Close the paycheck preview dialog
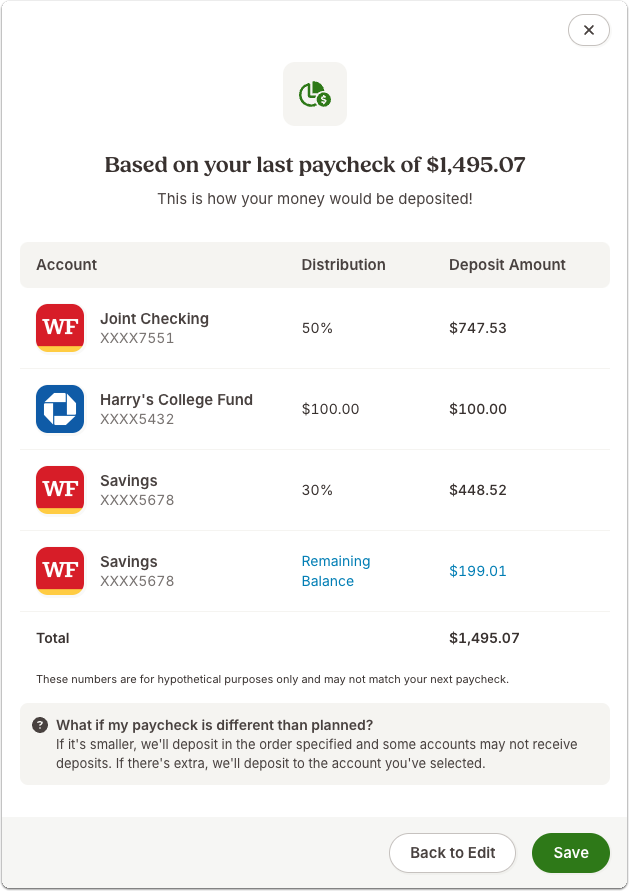 (589, 30)
